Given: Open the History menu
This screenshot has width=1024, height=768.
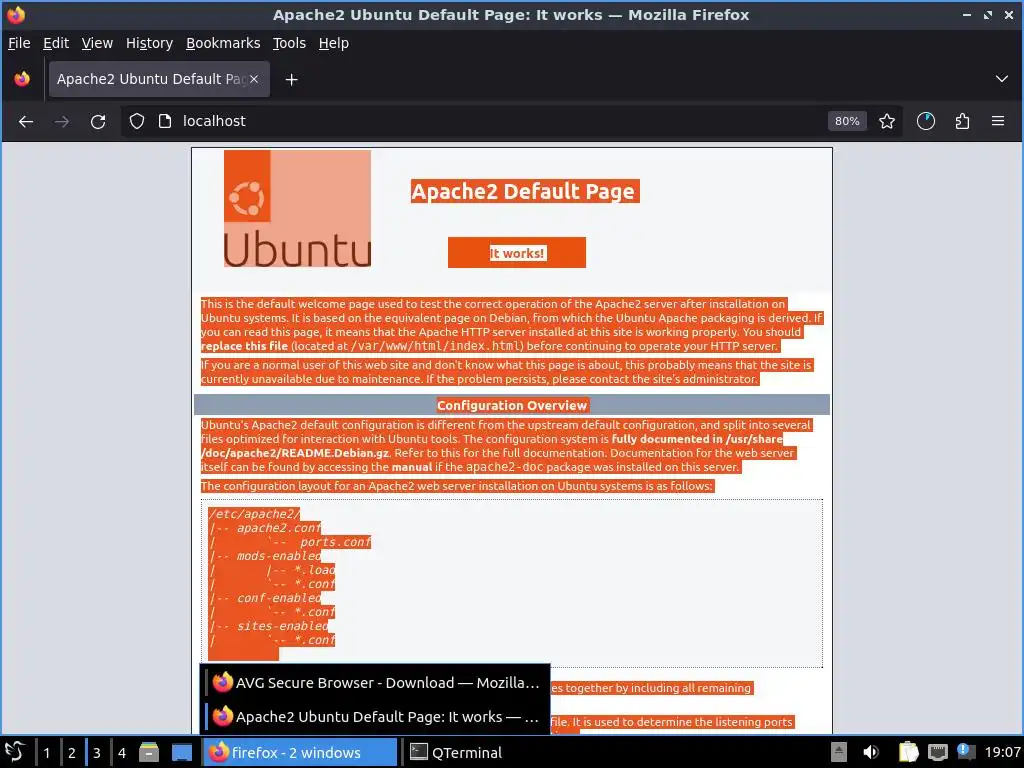Looking at the screenshot, I should click(149, 43).
